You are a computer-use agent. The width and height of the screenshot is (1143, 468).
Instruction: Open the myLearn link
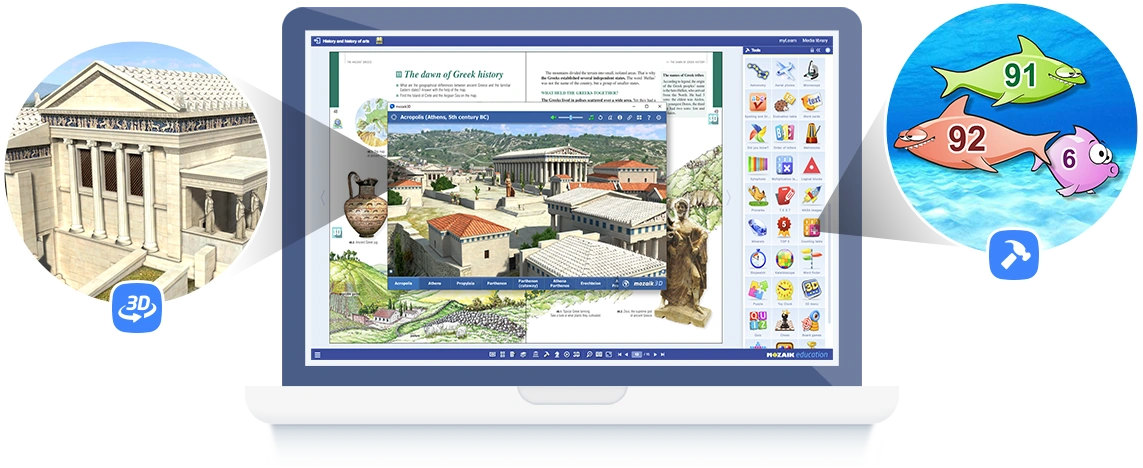point(787,42)
